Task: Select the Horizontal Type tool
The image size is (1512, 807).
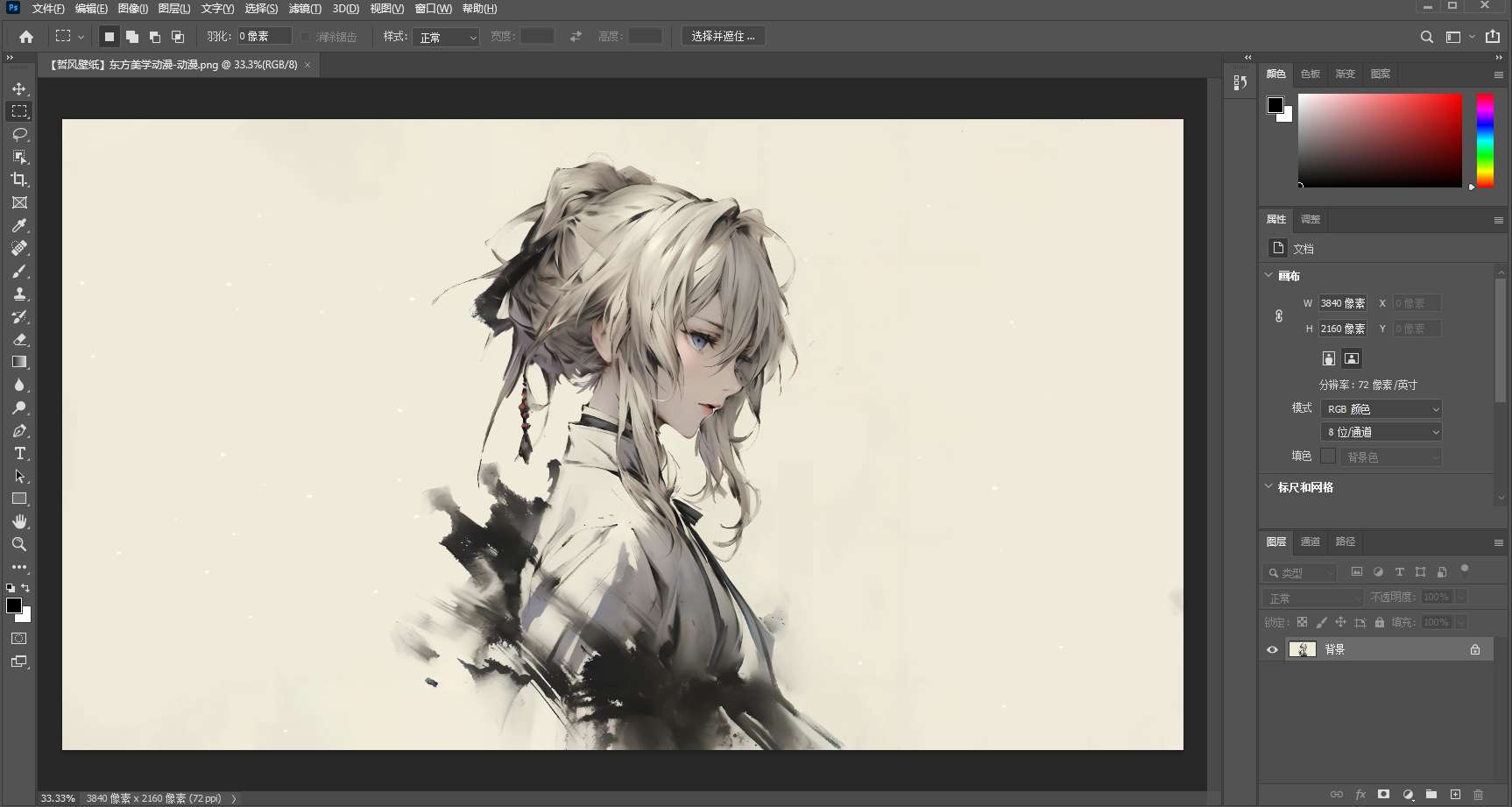Action: click(19, 453)
